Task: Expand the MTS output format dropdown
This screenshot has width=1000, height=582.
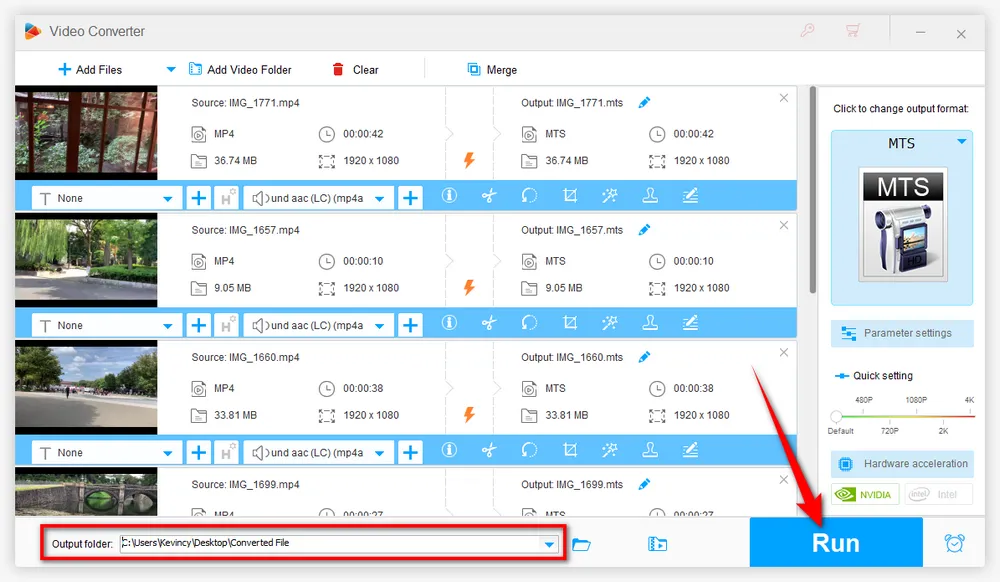Action: coord(962,142)
